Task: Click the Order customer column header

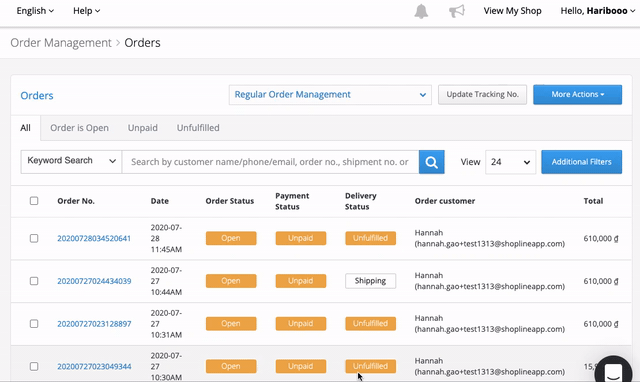Action: [445, 201]
